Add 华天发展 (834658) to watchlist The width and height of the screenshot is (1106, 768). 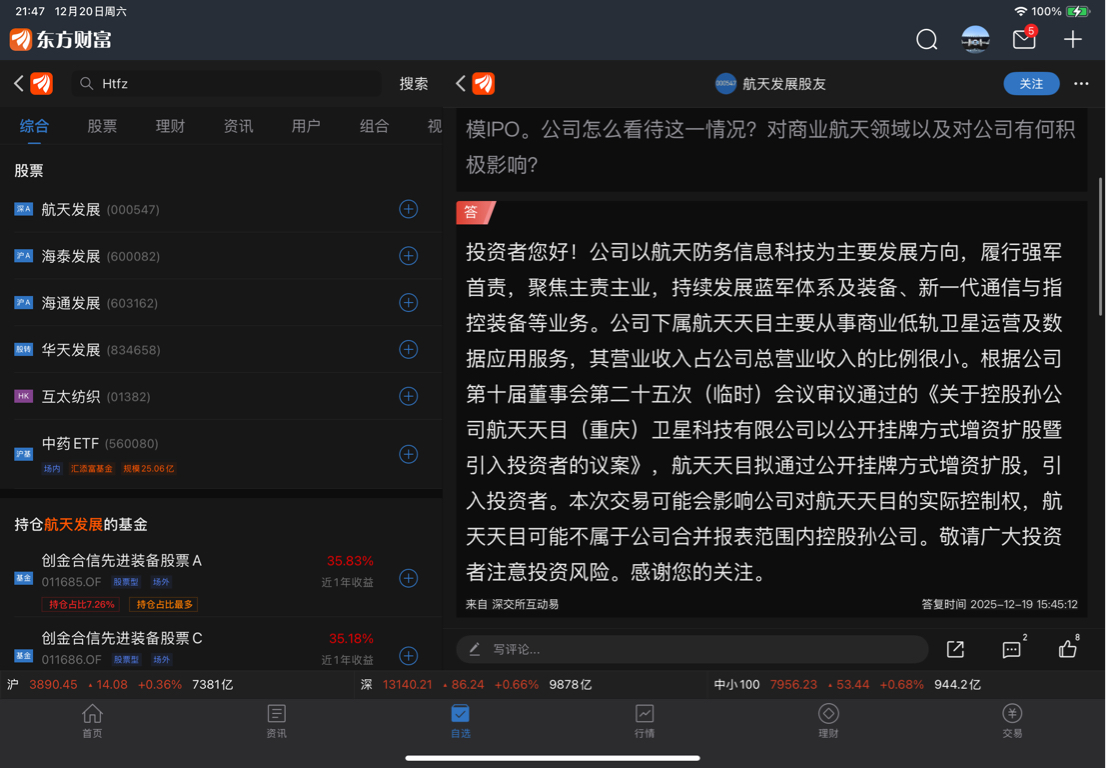pyautogui.click(x=408, y=349)
